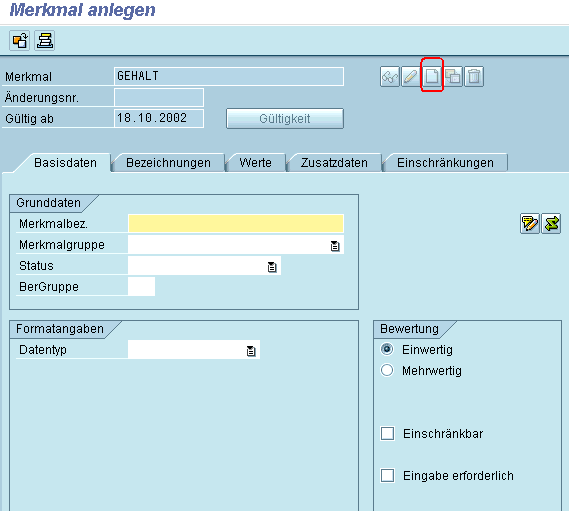Open the Status dropdown list

click(272, 267)
